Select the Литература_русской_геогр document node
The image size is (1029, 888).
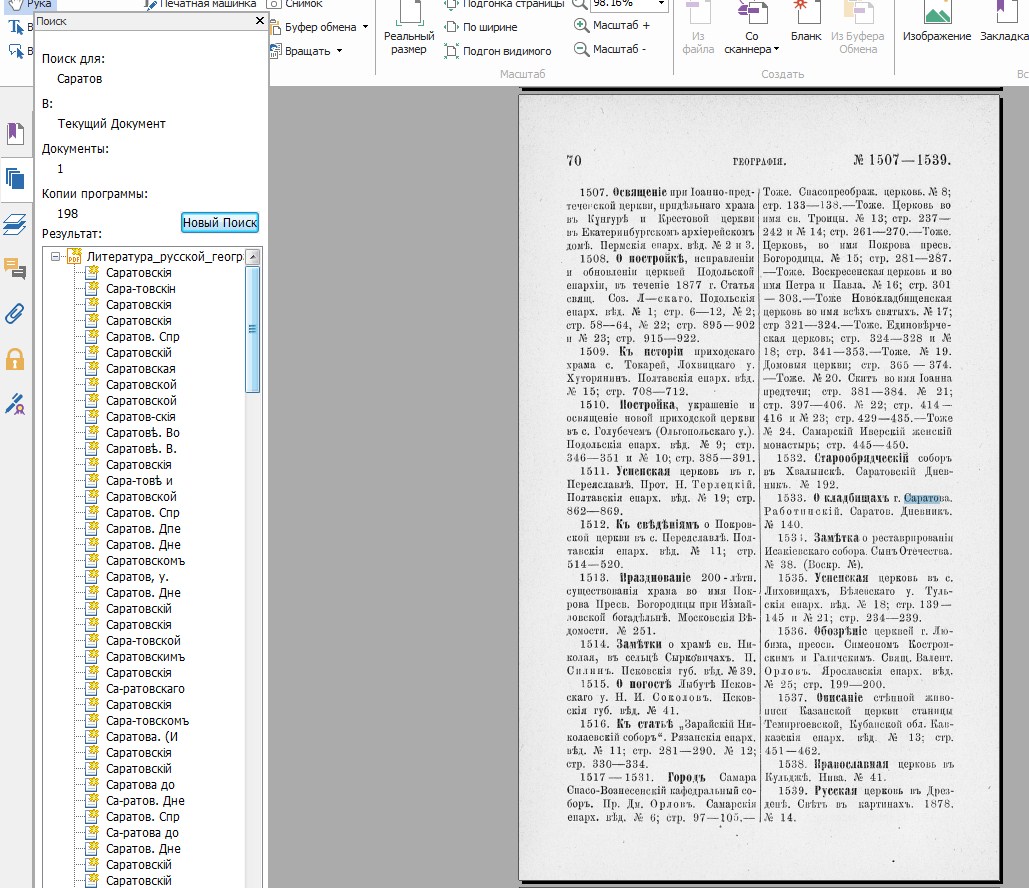(164, 257)
